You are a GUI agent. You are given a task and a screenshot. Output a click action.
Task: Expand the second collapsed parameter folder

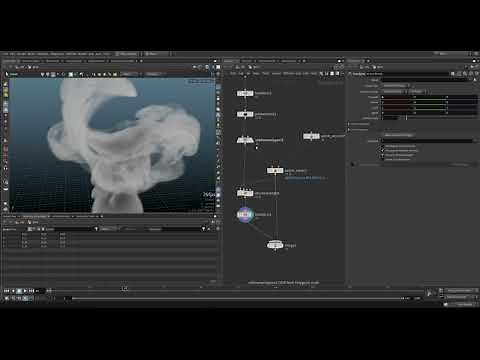[350, 129]
